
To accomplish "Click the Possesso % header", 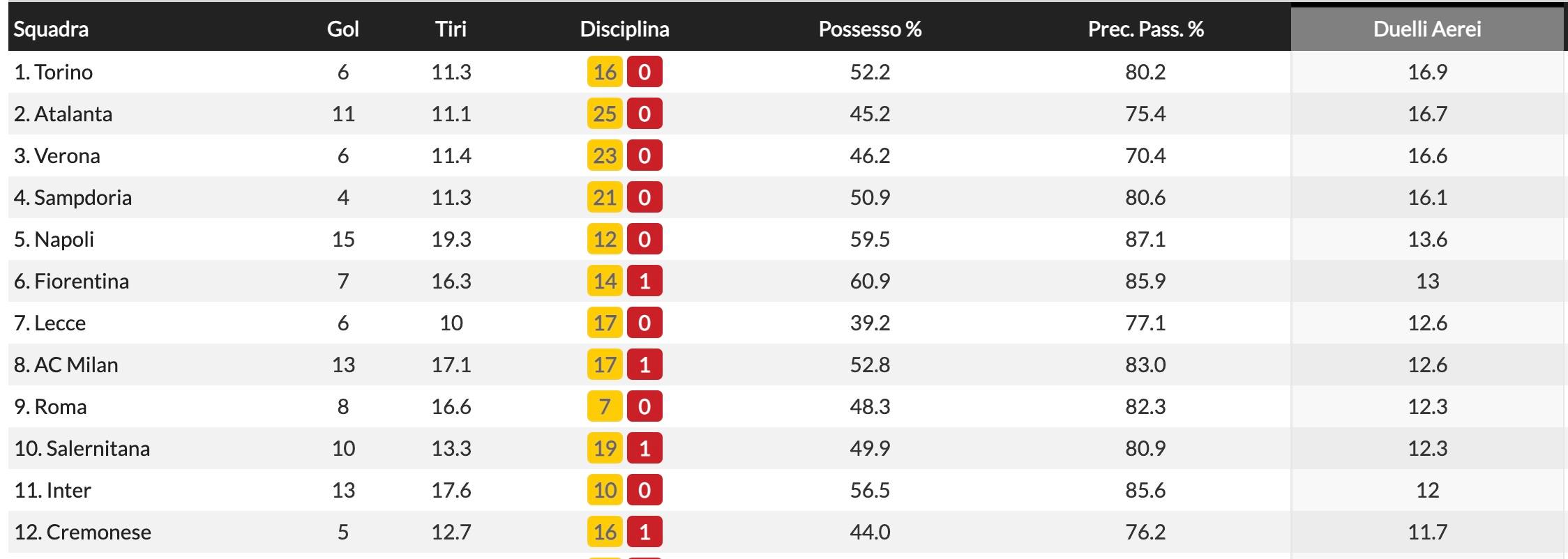I will (870, 29).
